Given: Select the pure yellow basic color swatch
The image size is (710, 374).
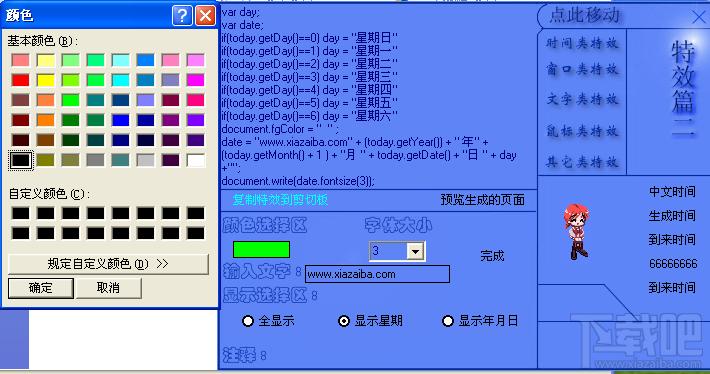Looking at the screenshot, I should pos(46,80).
